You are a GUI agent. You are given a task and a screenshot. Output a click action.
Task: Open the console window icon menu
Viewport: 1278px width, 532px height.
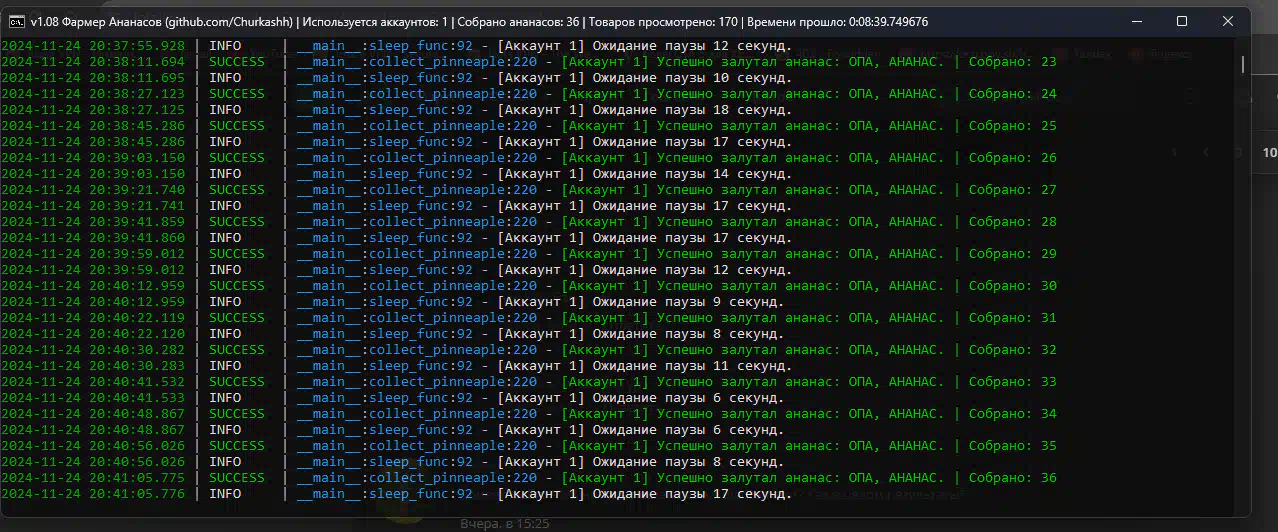click(17, 22)
